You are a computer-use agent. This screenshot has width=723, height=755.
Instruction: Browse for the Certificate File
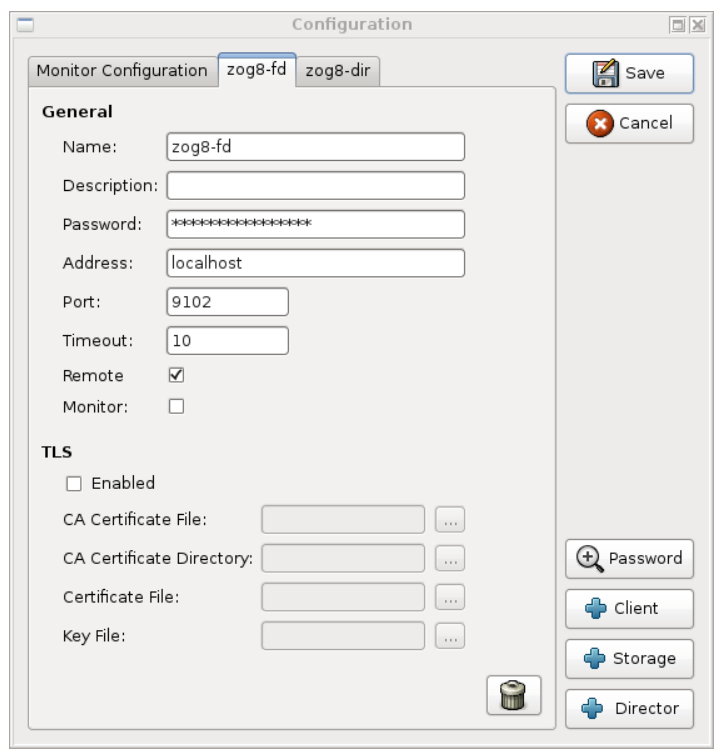pos(450,597)
